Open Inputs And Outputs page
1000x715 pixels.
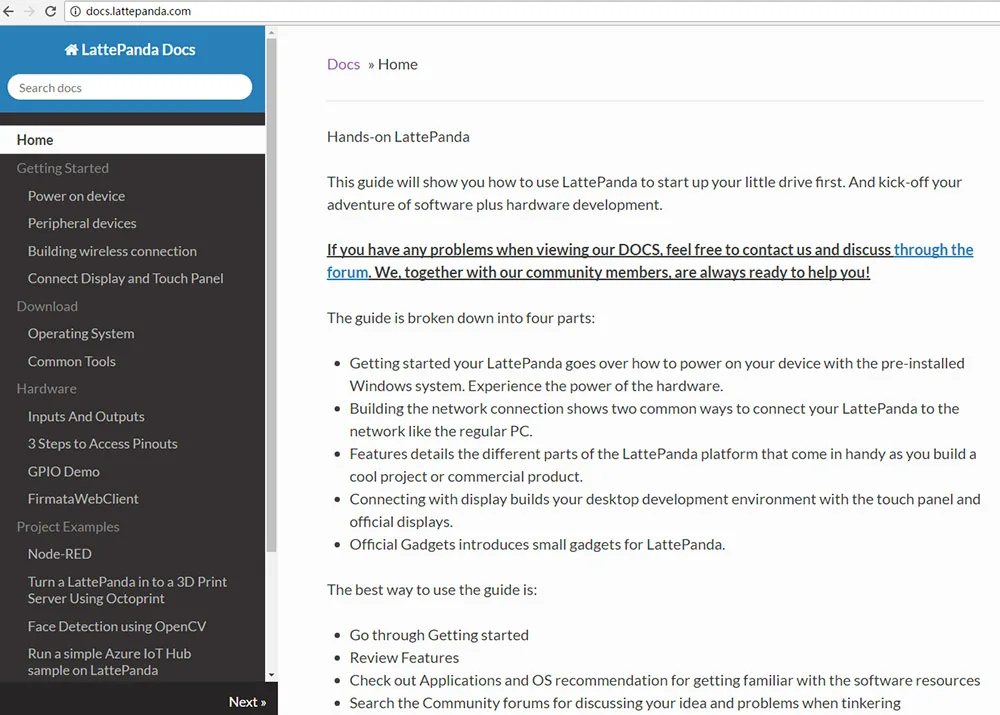[x=86, y=416]
